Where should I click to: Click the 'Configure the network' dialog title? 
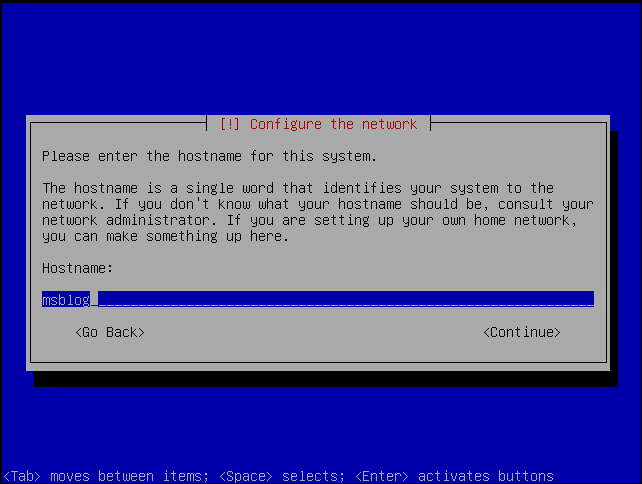[x=334, y=124]
